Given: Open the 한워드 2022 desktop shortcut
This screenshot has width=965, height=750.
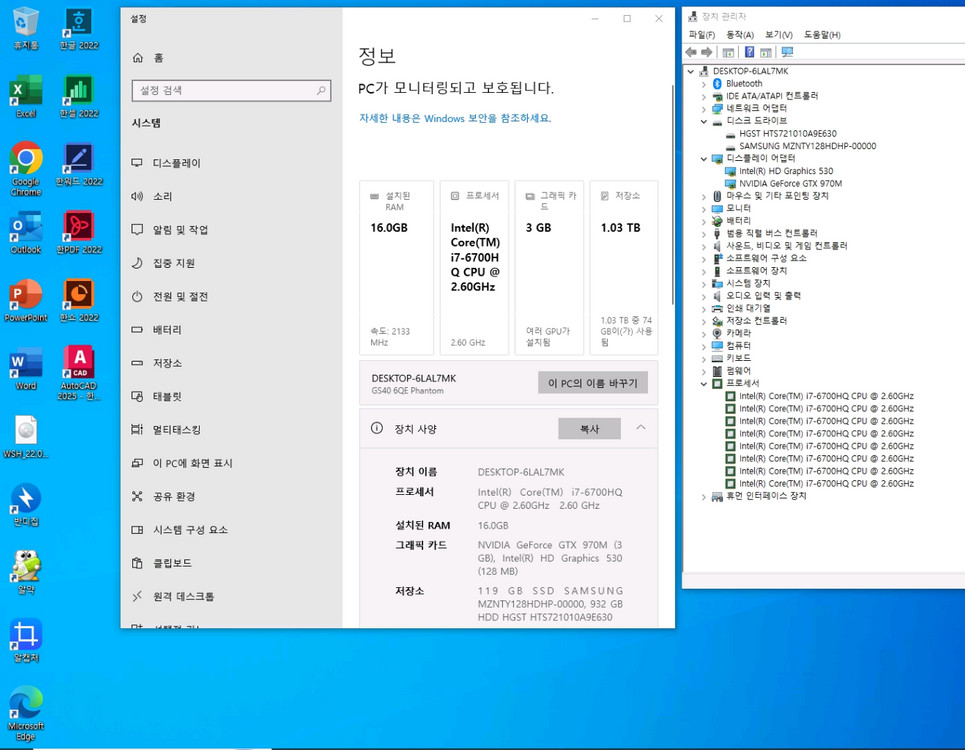Looking at the screenshot, I should click(79, 164).
